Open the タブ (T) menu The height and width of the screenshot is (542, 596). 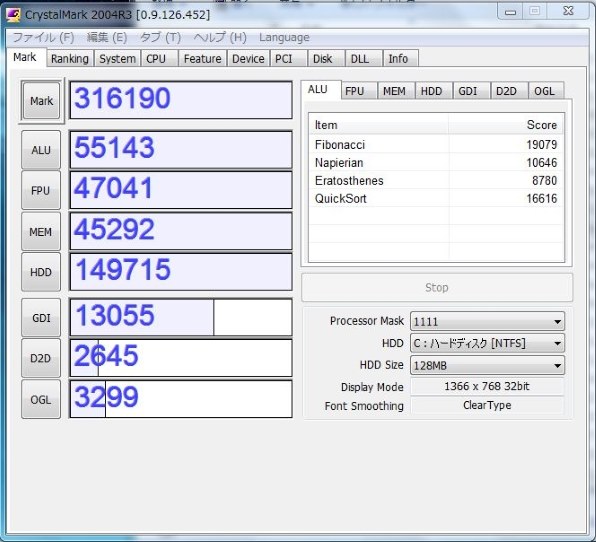[x=160, y=37]
